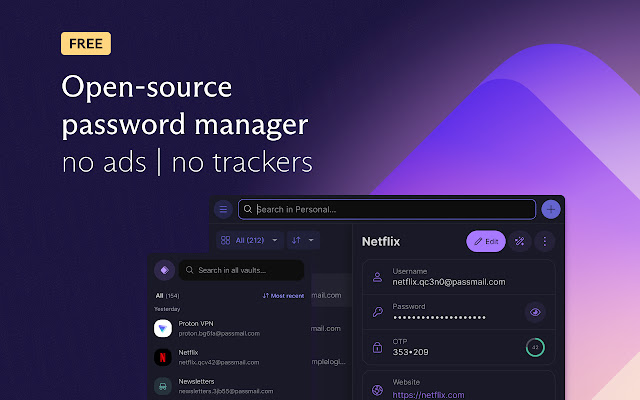
Task: Open the All (212) filter dropdown
Action: click(249, 240)
